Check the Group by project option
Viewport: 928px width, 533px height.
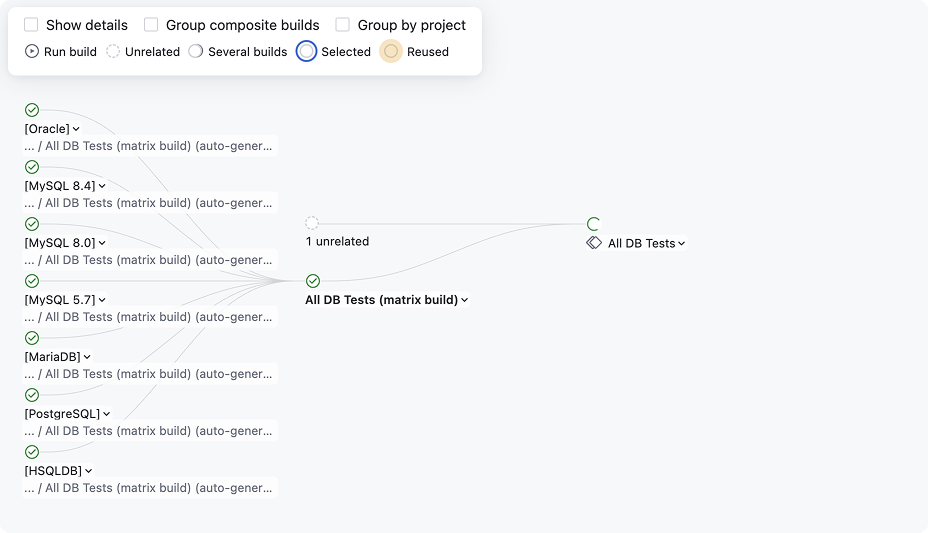pos(343,25)
